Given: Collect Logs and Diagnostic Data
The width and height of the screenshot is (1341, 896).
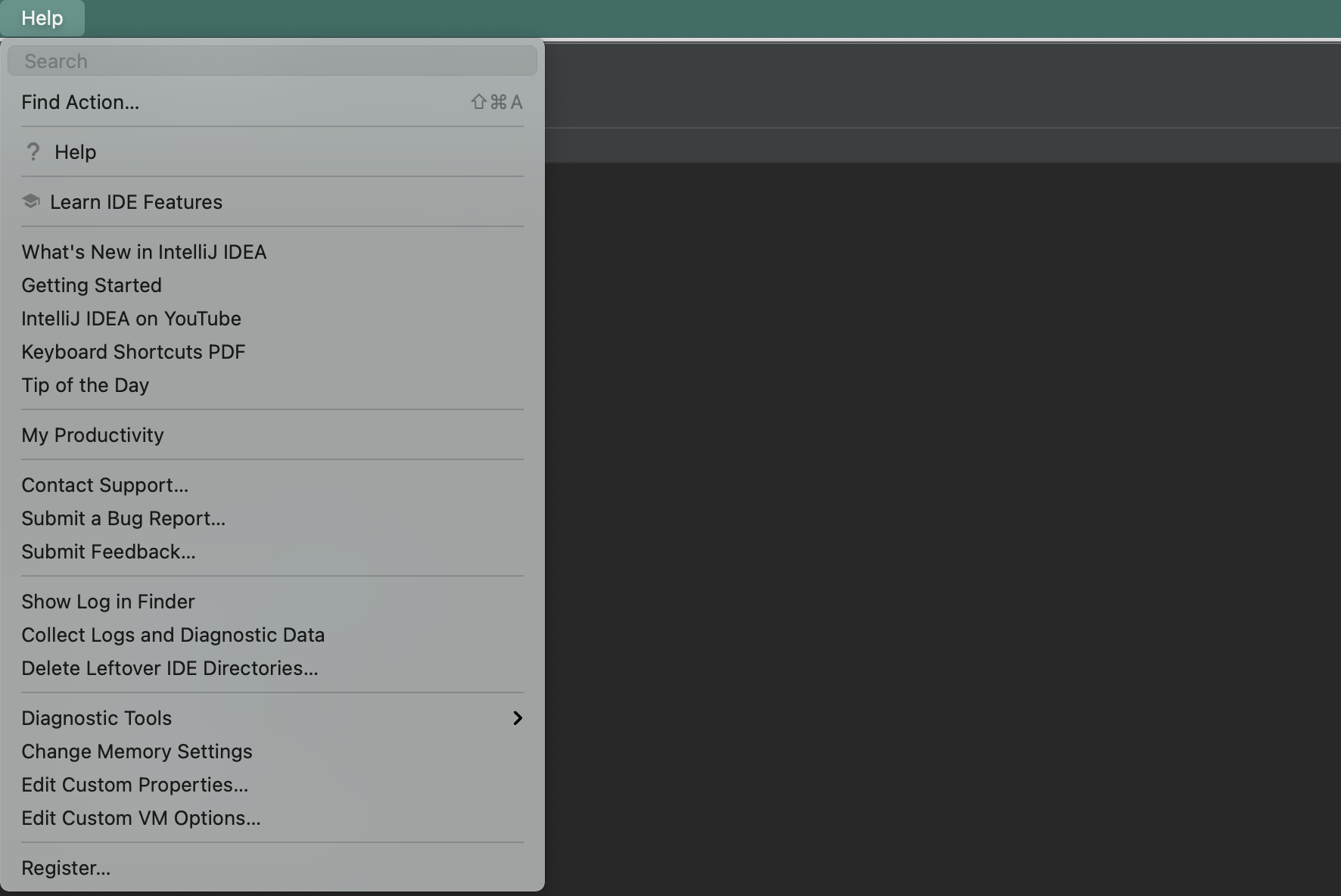Looking at the screenshot, I should tap(173, 635).
